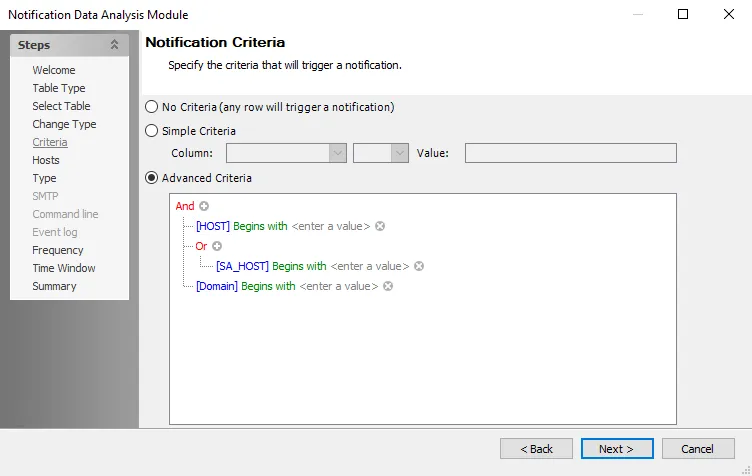The width and height of the screenshot is (752, 476).
Task: Click the plus icon next to And
Action: tap(204, 206)
